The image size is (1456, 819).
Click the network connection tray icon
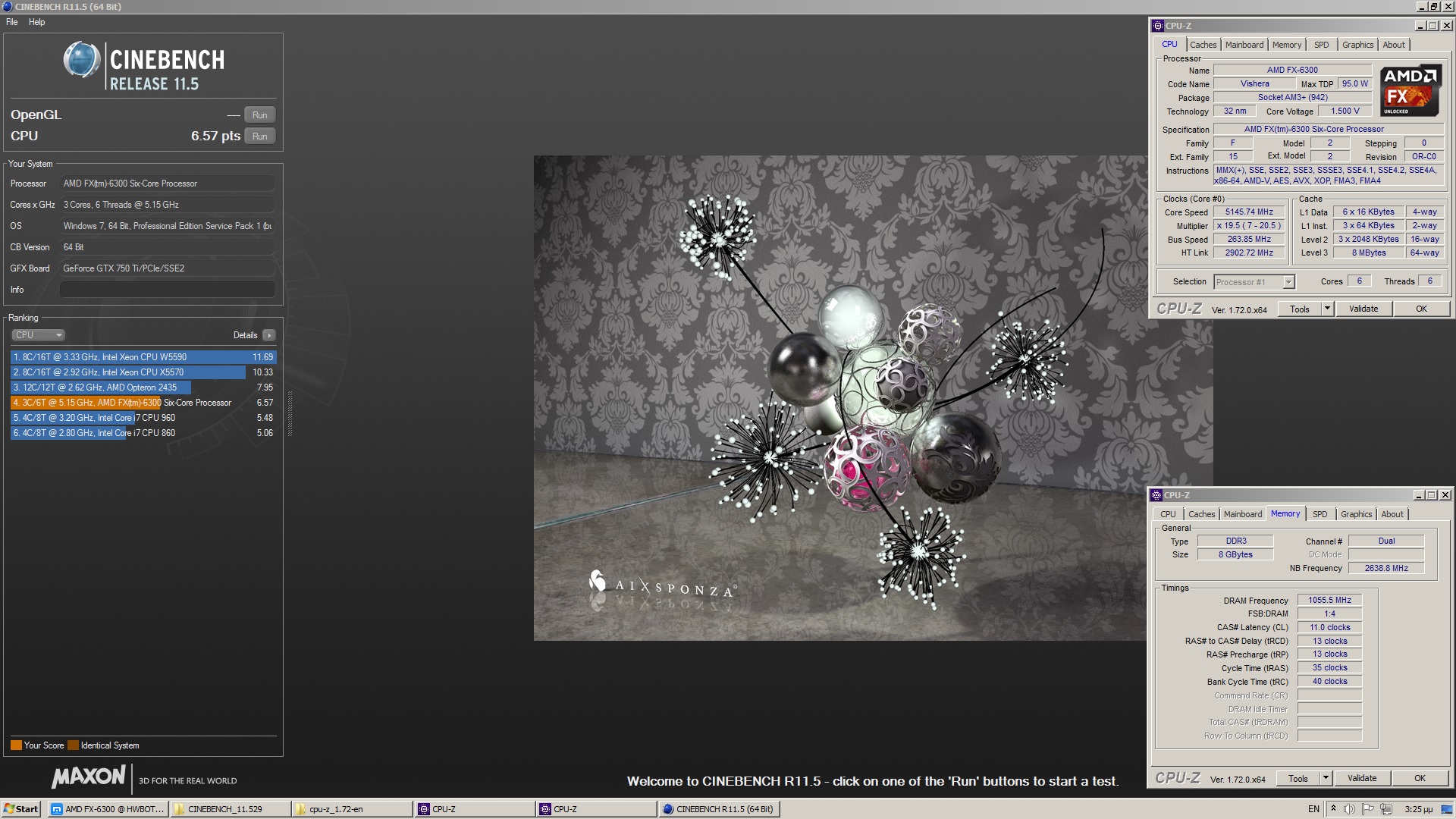[x=1386, y=809]
